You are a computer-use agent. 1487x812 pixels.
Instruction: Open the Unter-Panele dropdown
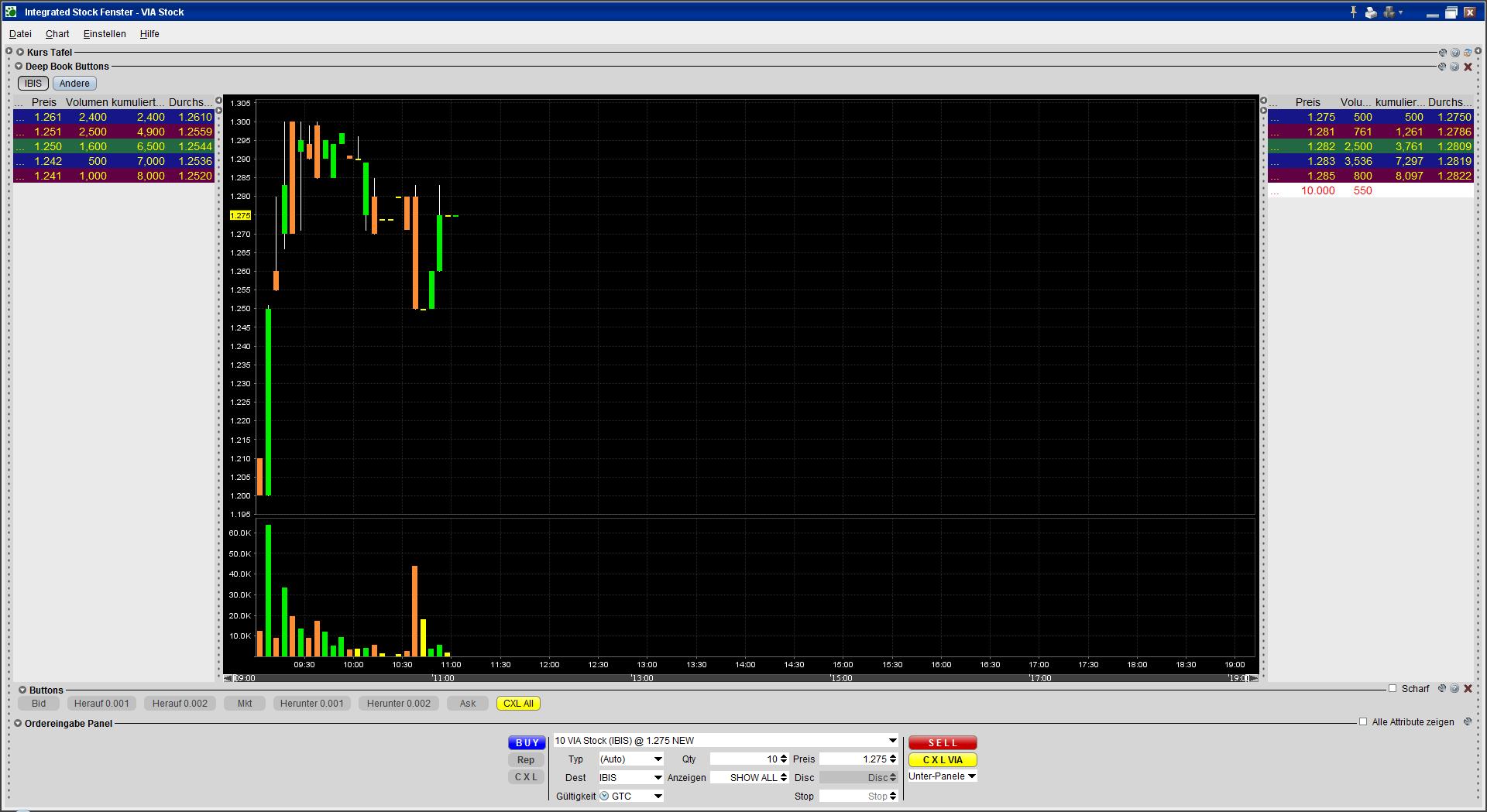point(972,776)
